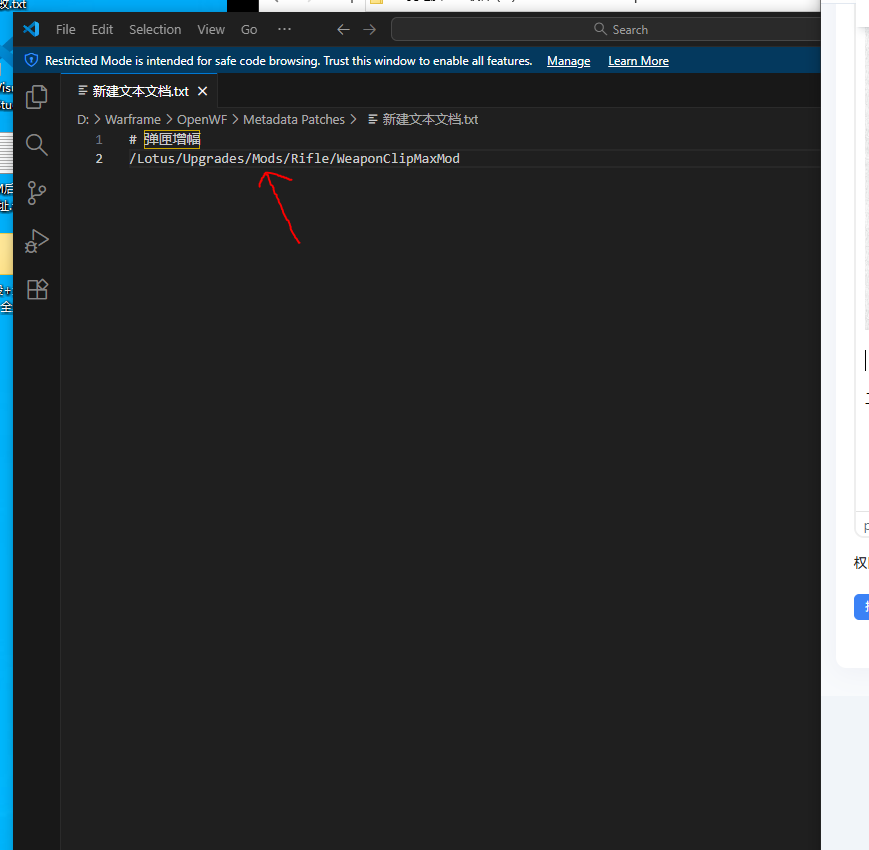This screenshot has width=869, height=850.
Task: Expand Metadata Patches breadcrumb segment
Action: 293,119
